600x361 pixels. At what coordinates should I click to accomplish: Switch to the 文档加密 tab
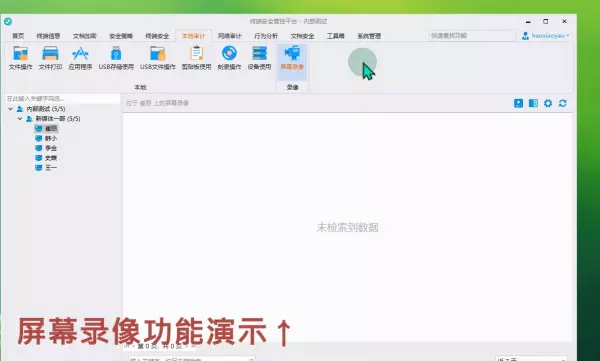click(85, 36)
